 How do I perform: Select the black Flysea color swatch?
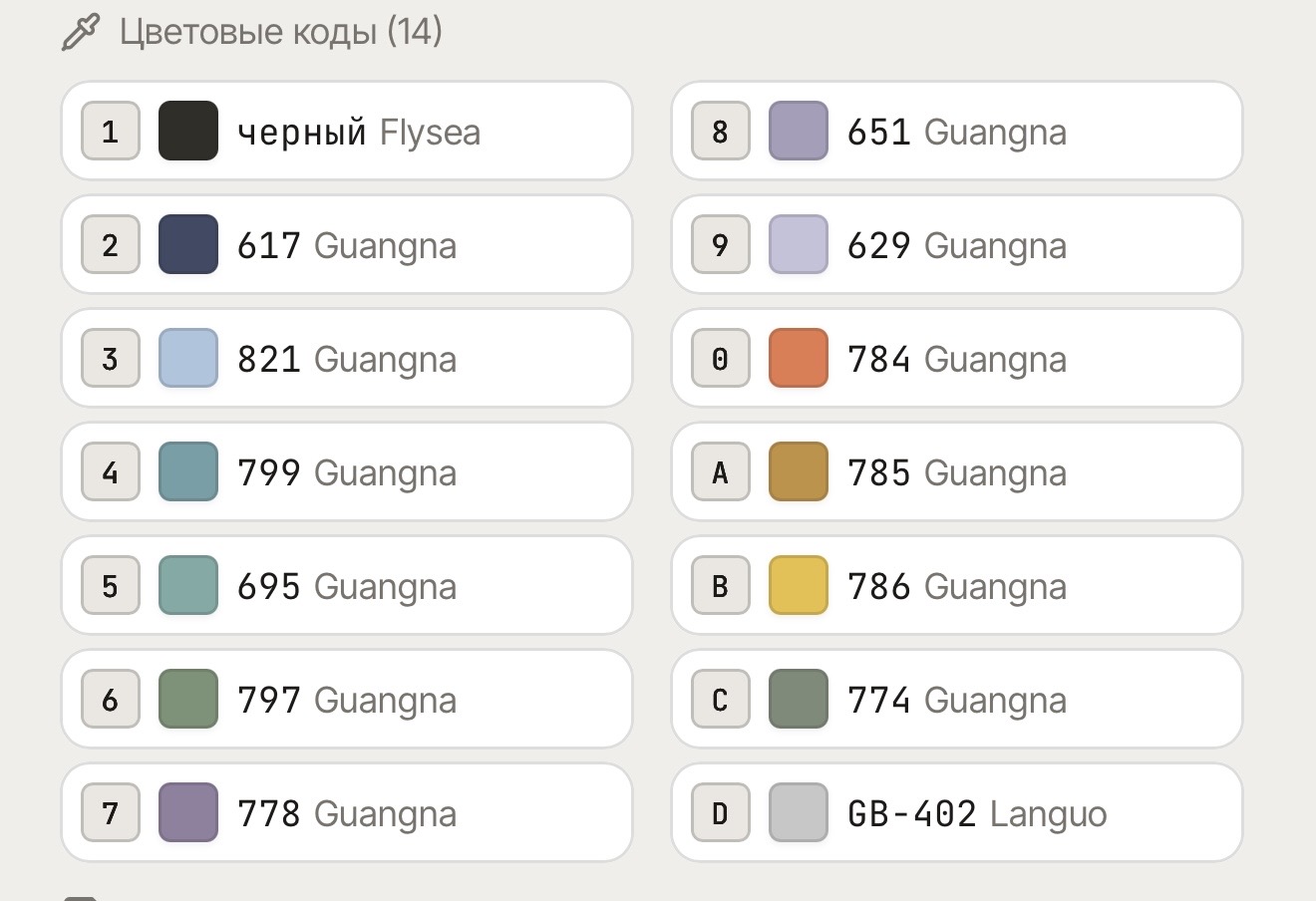[188, 131]
